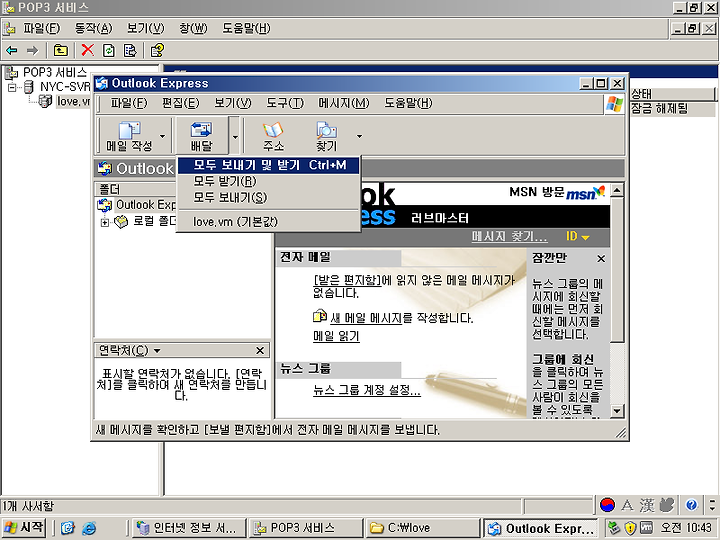Open dropdown arrow next to 메일 작성

tap(162, 136)
